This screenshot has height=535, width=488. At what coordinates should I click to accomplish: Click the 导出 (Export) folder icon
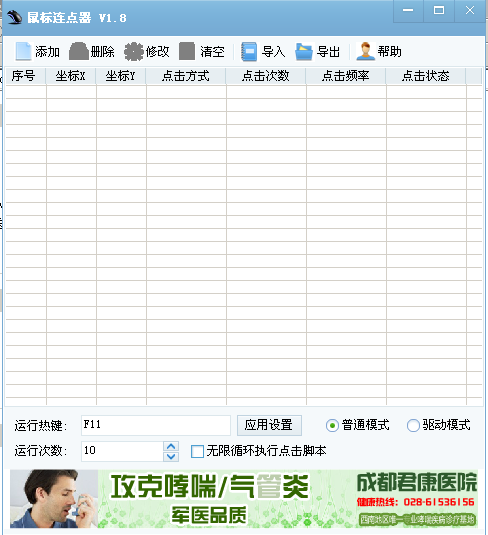click(x=304, y=52)
